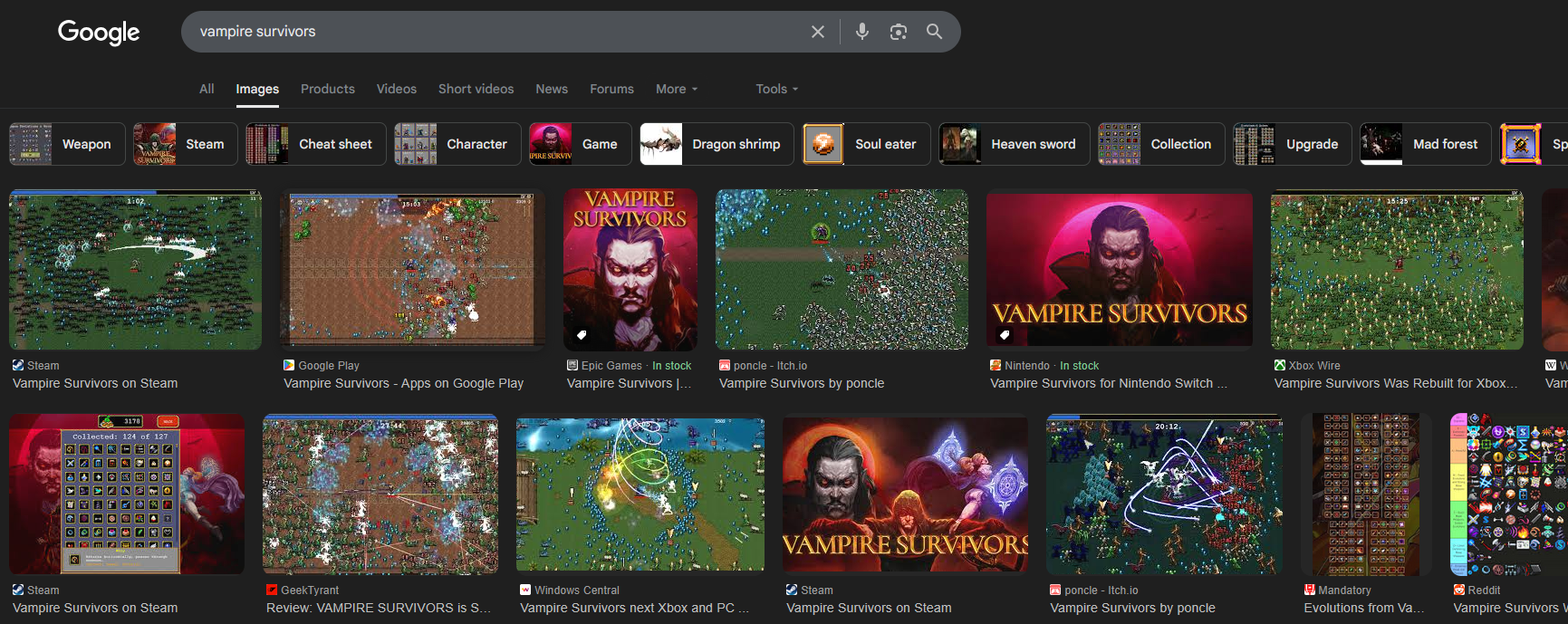This screenshot has height=624, width=1568.
Task: Open the Epic Games cover art thumbnail
Action: coord(630,270)
